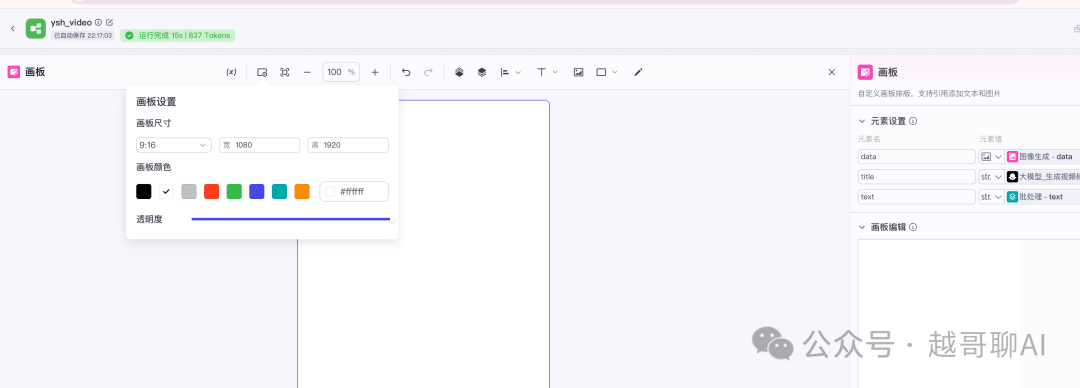Pick the red canvas color swatch

[x=211, y=192]
